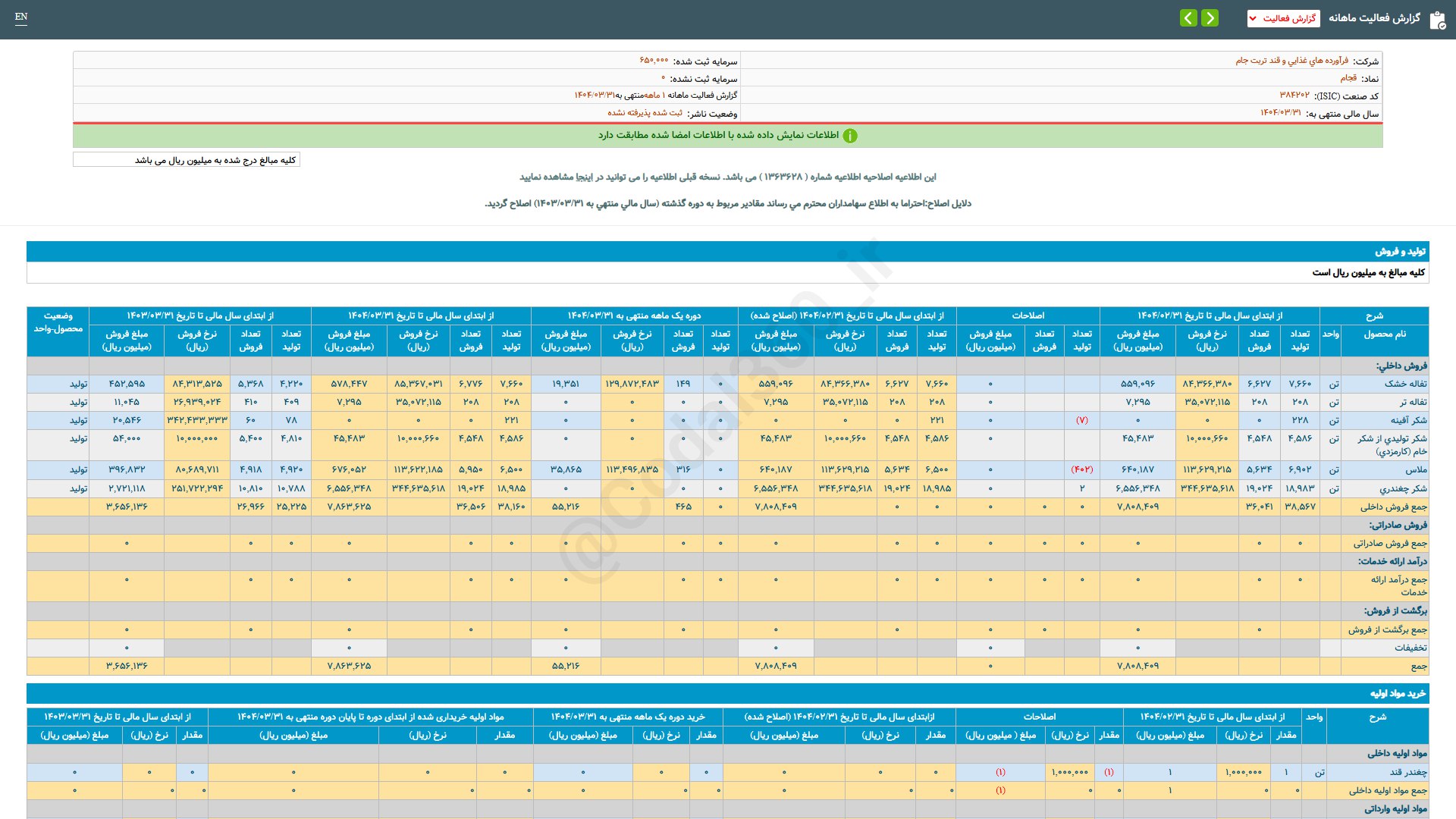This screenshot has width=1456, height=819.
Task: Open the symbol link قجام
Action: click(x=1348, y=78)
